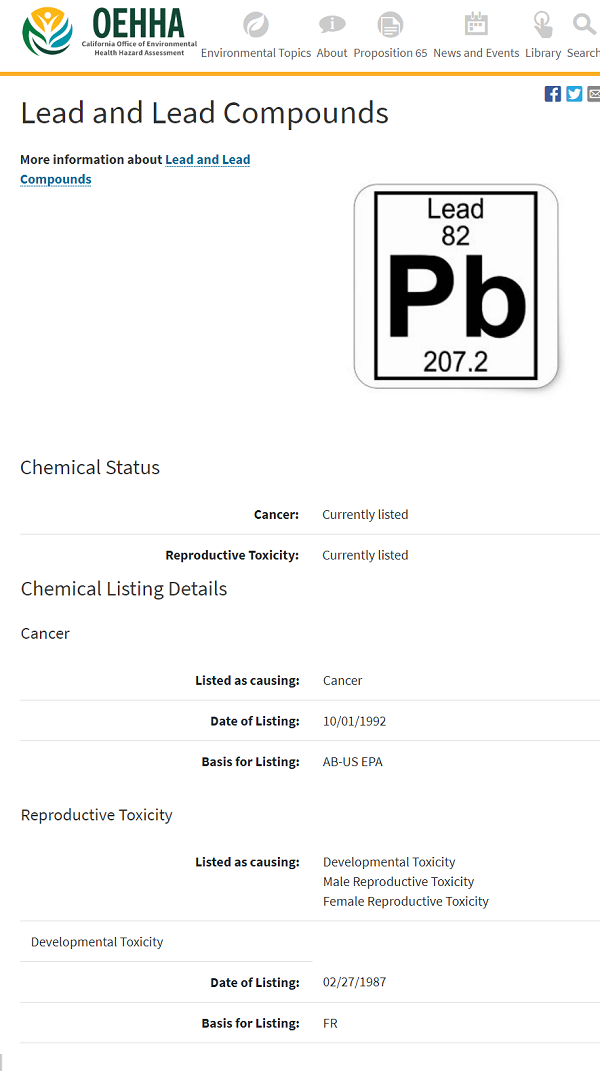
Task: Click the Search magnifier icon
Action: click(584, 25)
